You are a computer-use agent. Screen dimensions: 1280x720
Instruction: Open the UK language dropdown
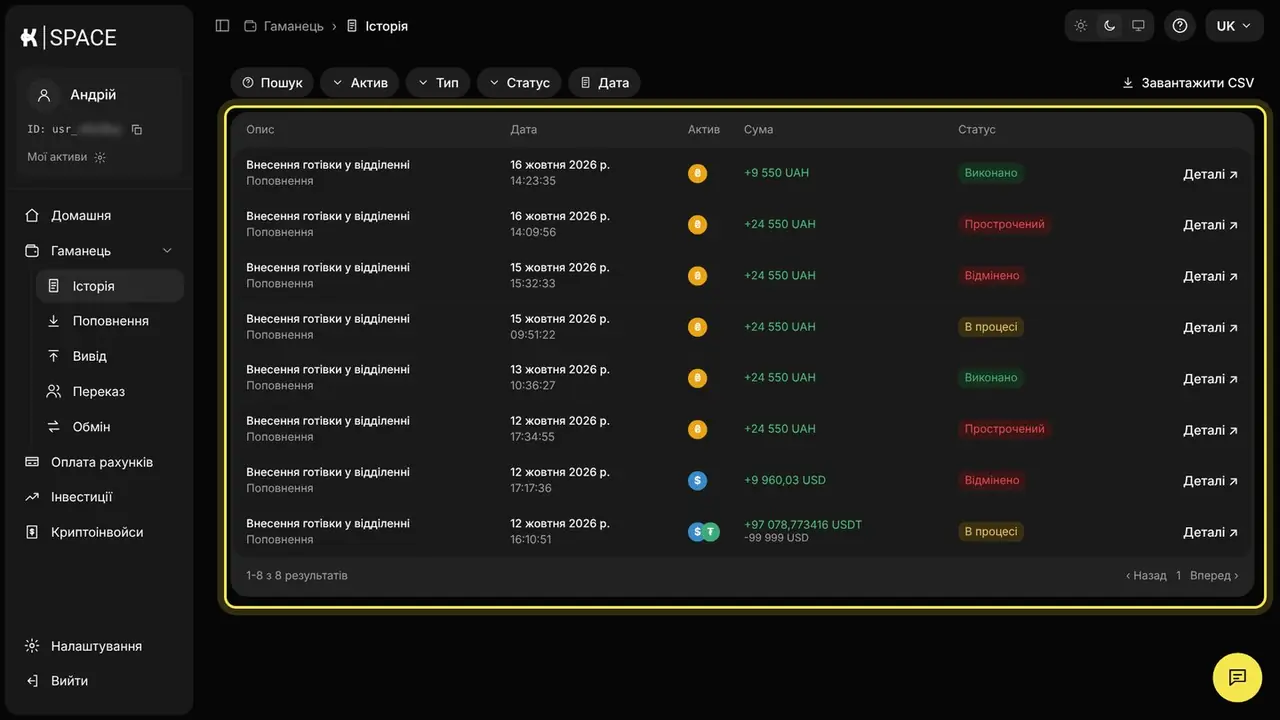click(x=1235, y=26)
